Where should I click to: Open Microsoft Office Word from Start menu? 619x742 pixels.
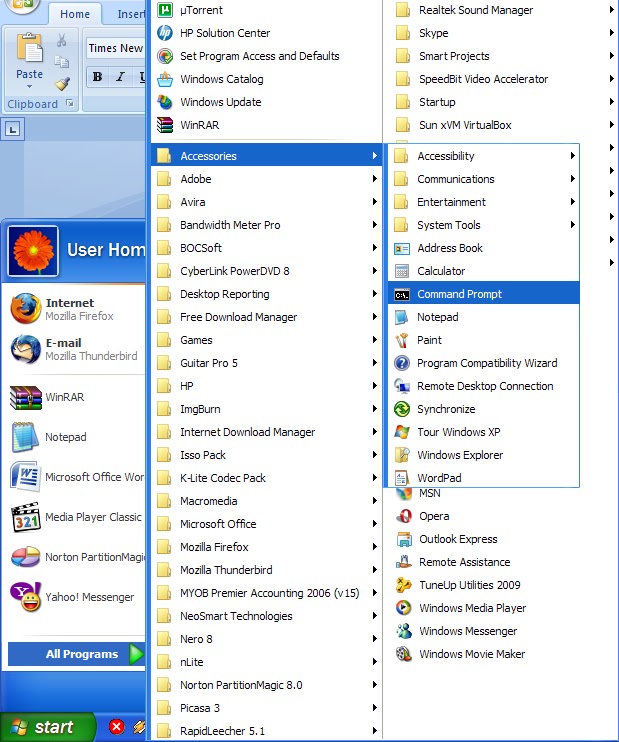tap(76, 477)
